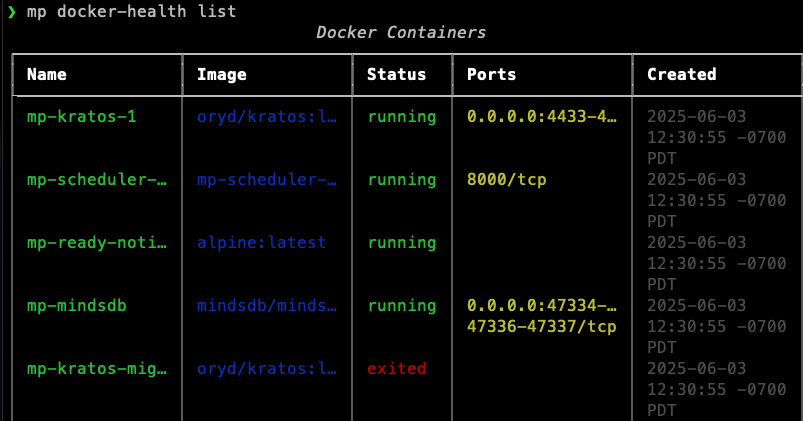Click the Docker Containers table title

coord(401,32)
